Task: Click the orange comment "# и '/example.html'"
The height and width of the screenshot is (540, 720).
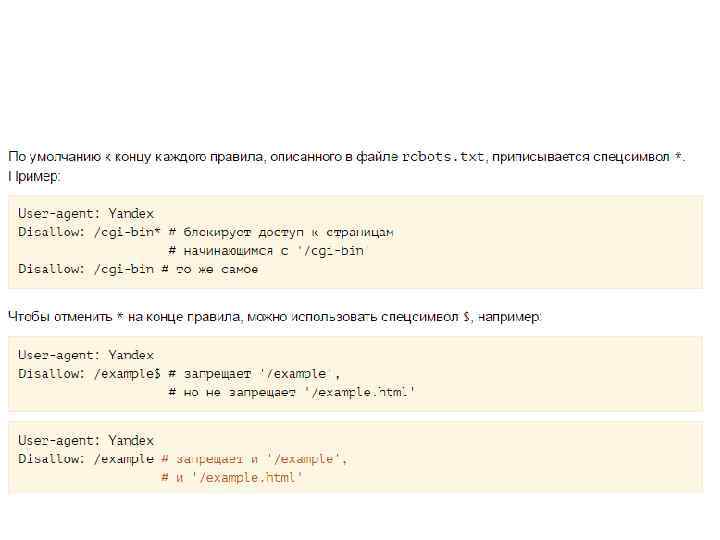Action: (x=232, y=478)
